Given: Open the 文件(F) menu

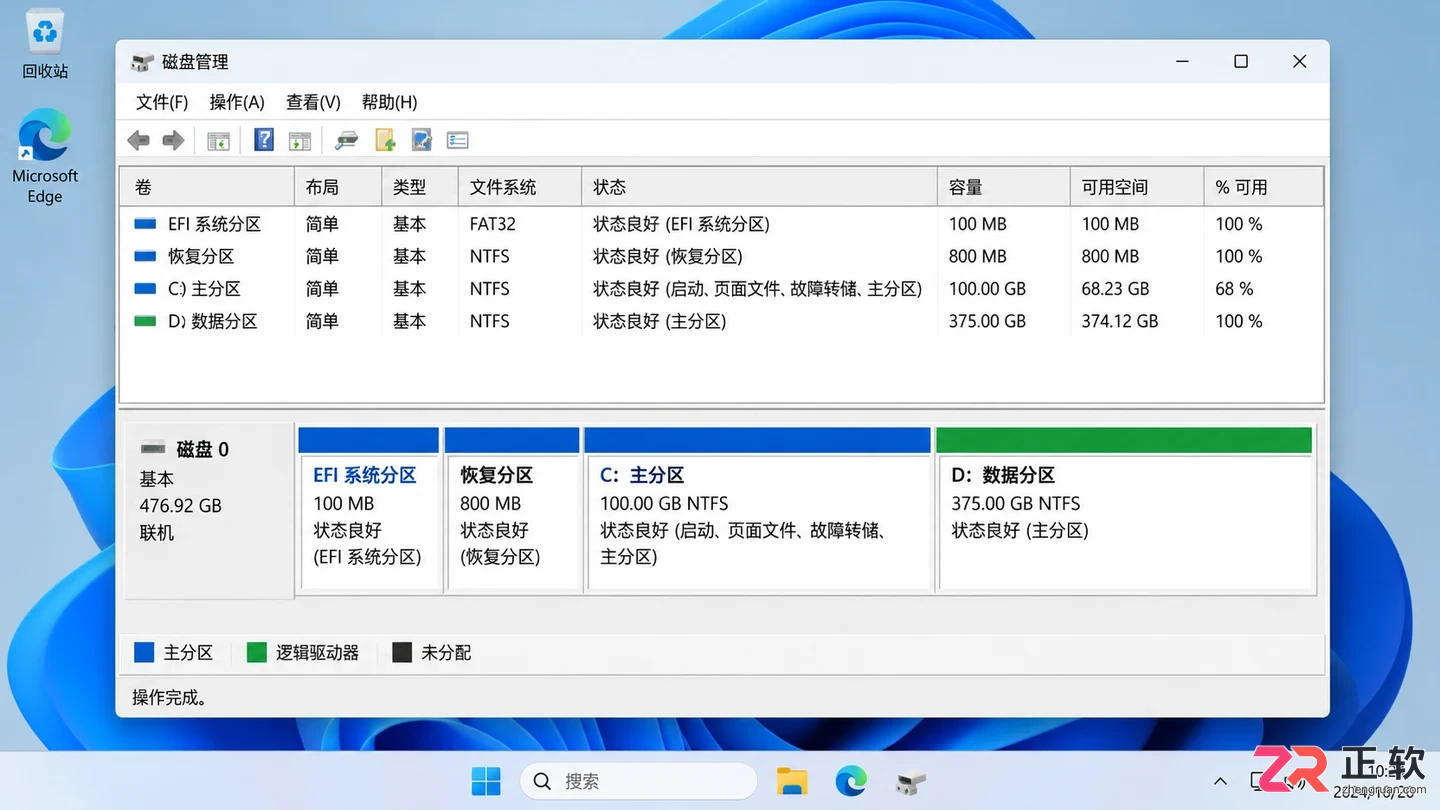Looking at the screenshot, I should (162, 102).
